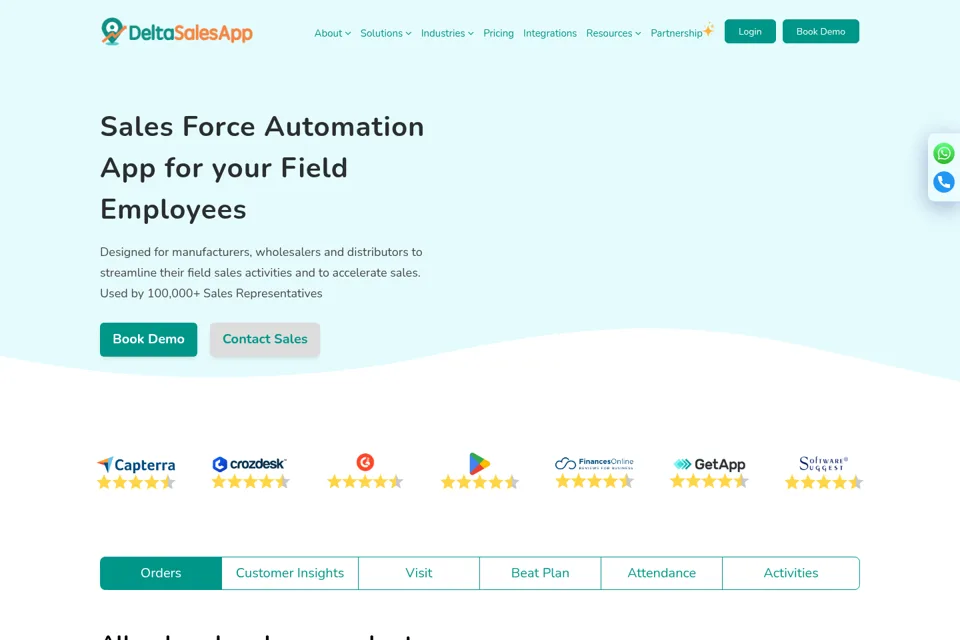Viewport: 960px width, 640px height.
Task: Switch to the Customer Insights tab
Action: [x=290, y=573]
